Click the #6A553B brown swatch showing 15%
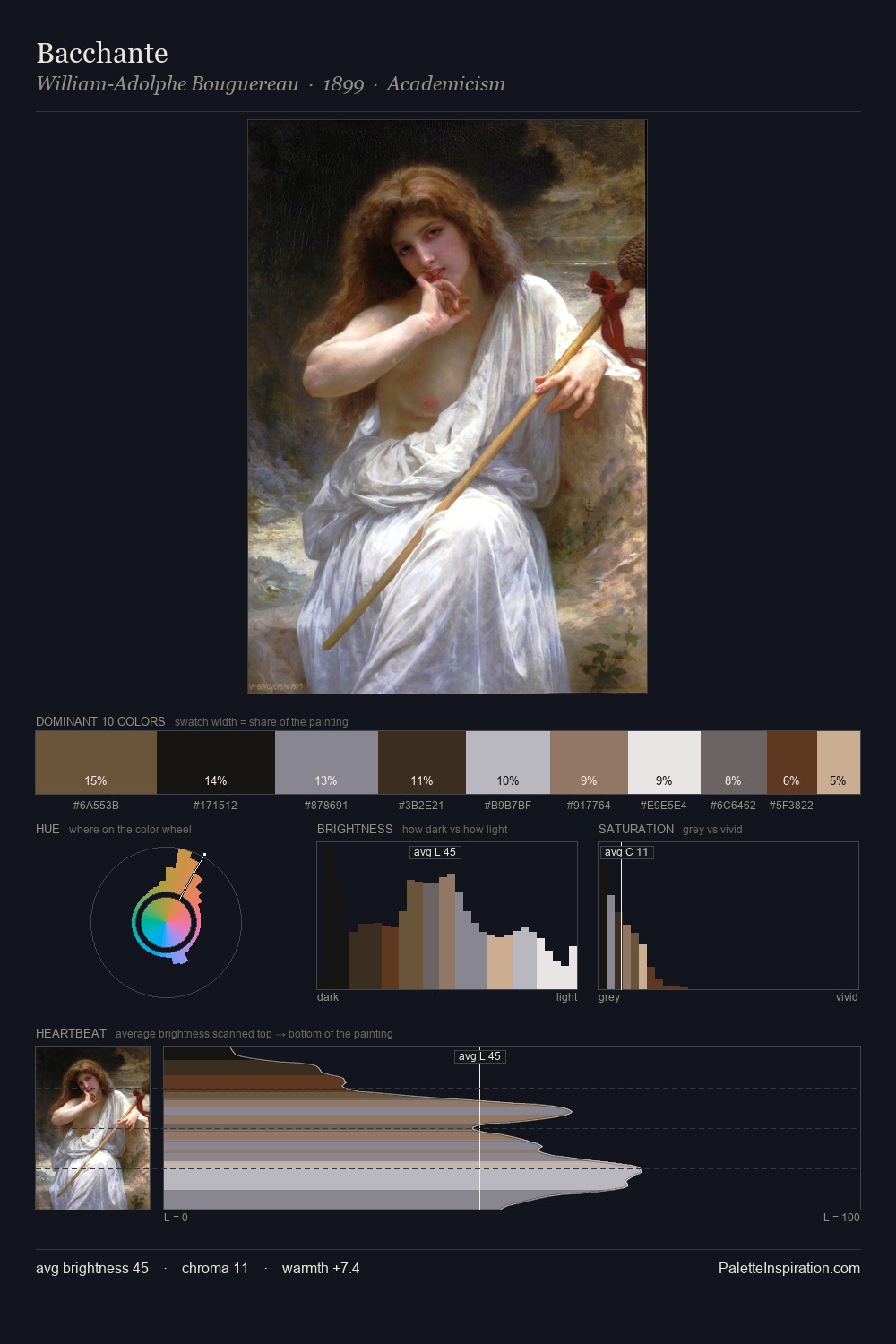896x1344 pixels. pos(96,762)
